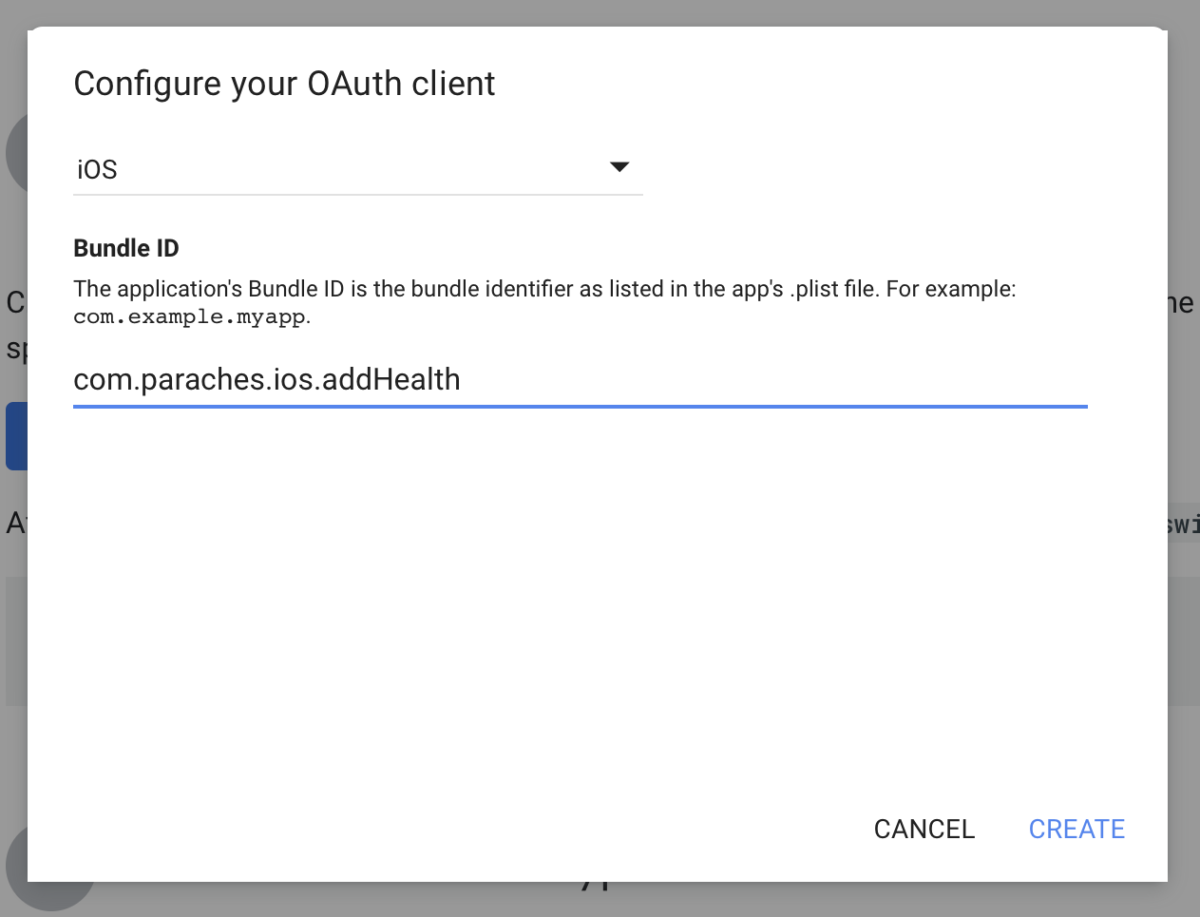The width and height of the screenshot is (1200, 917).
Task: Click the CANCEL button
Action: [x=923, y=828]
